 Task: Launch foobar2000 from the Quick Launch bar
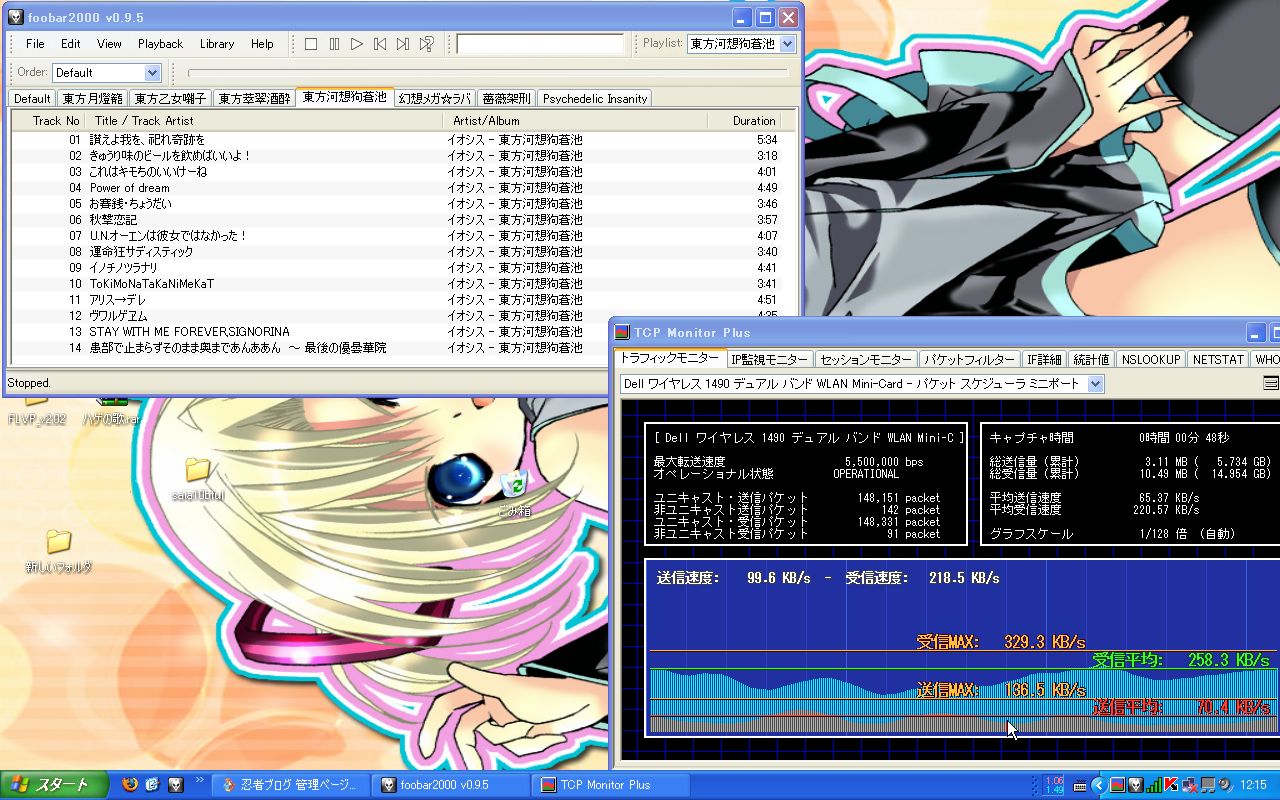click(x=176, y=785)
